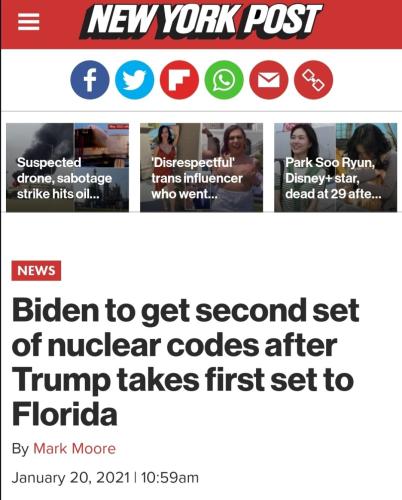Share the article on WhatsApp

(224, 80)
